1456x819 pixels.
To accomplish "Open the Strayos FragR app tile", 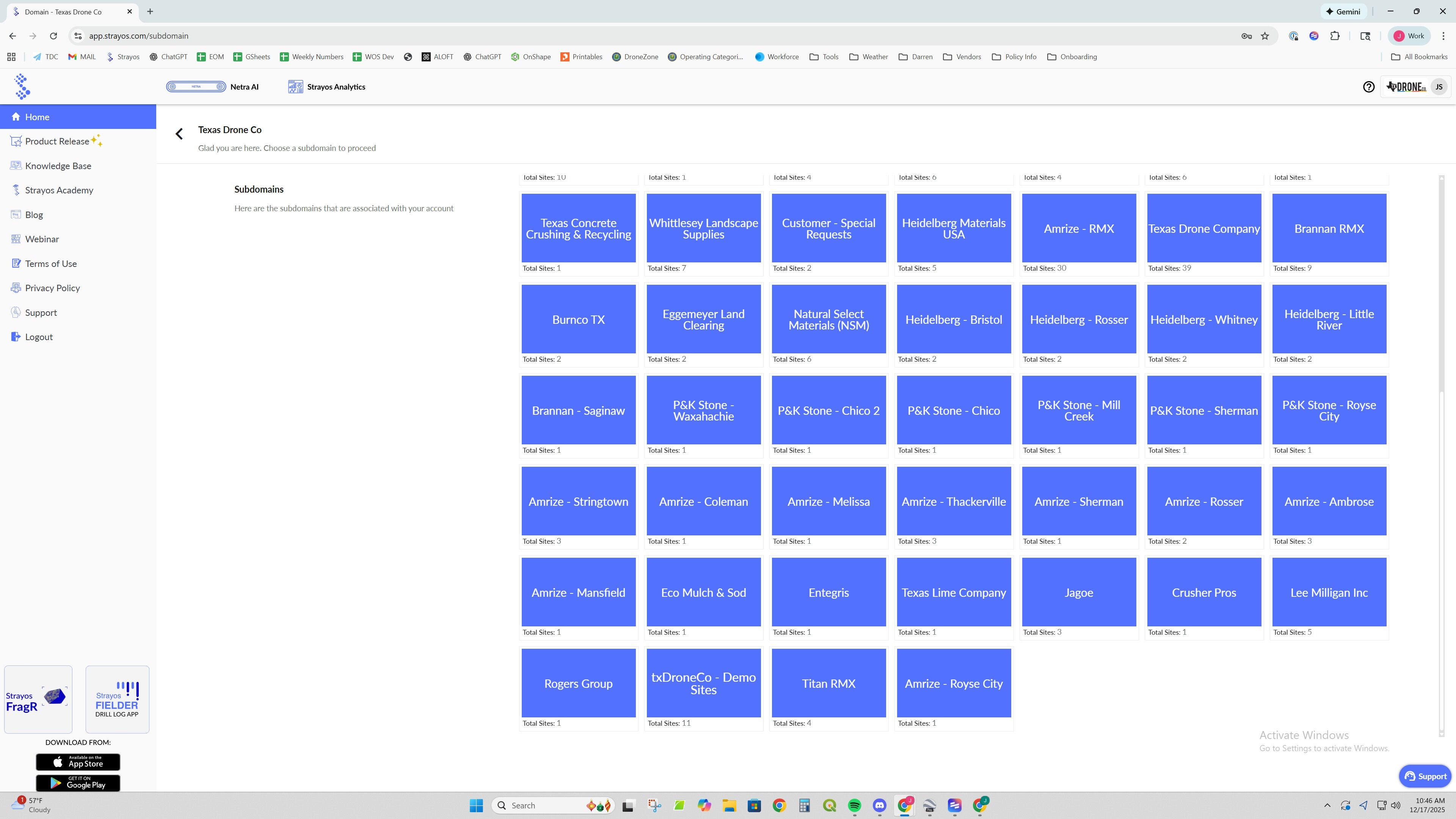I will (x=38, y=699).
